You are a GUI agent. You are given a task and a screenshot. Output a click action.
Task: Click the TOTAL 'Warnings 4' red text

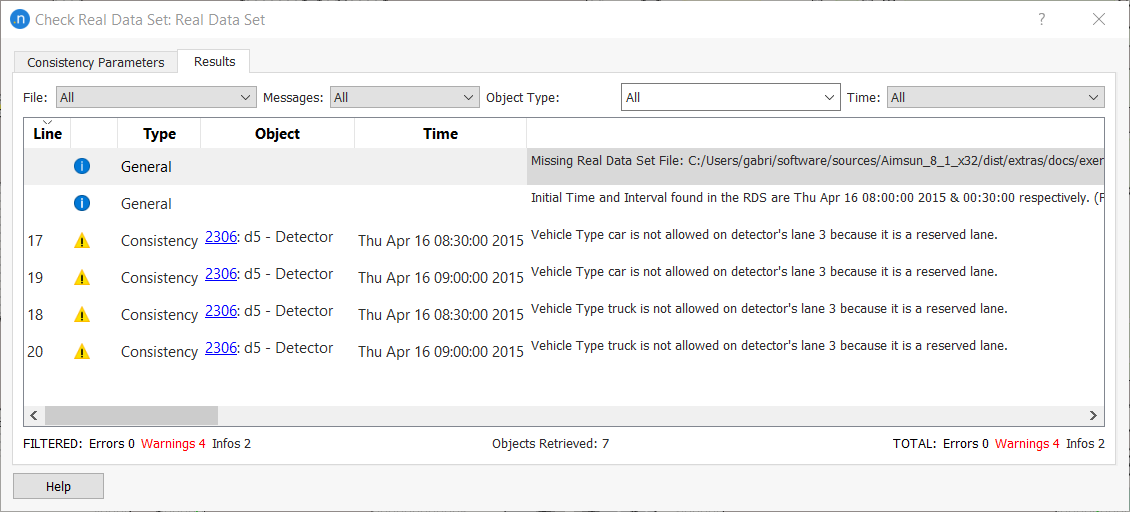coord(1027,443)
